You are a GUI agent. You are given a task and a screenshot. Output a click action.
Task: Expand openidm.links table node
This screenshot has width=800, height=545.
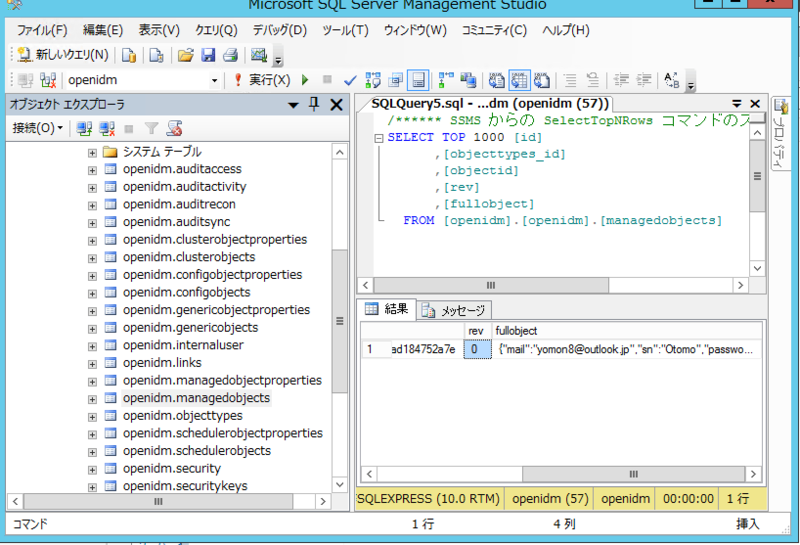(92, 364)
